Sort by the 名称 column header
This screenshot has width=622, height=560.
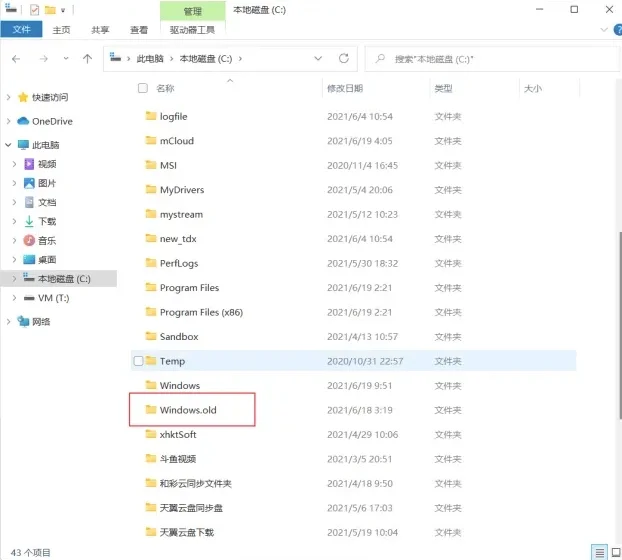(165, 88)
